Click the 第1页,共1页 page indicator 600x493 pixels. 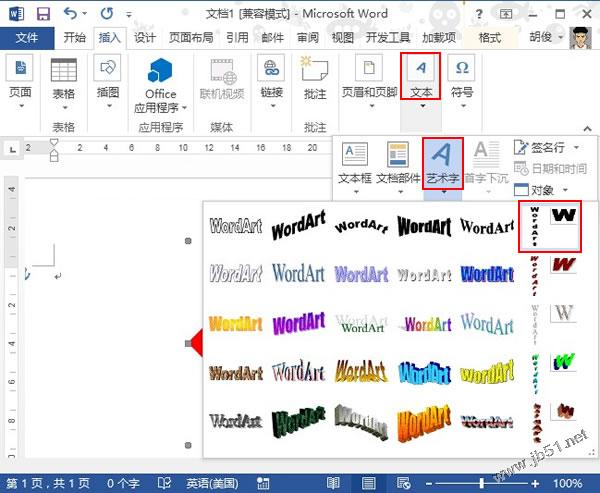tap(48, 483)
